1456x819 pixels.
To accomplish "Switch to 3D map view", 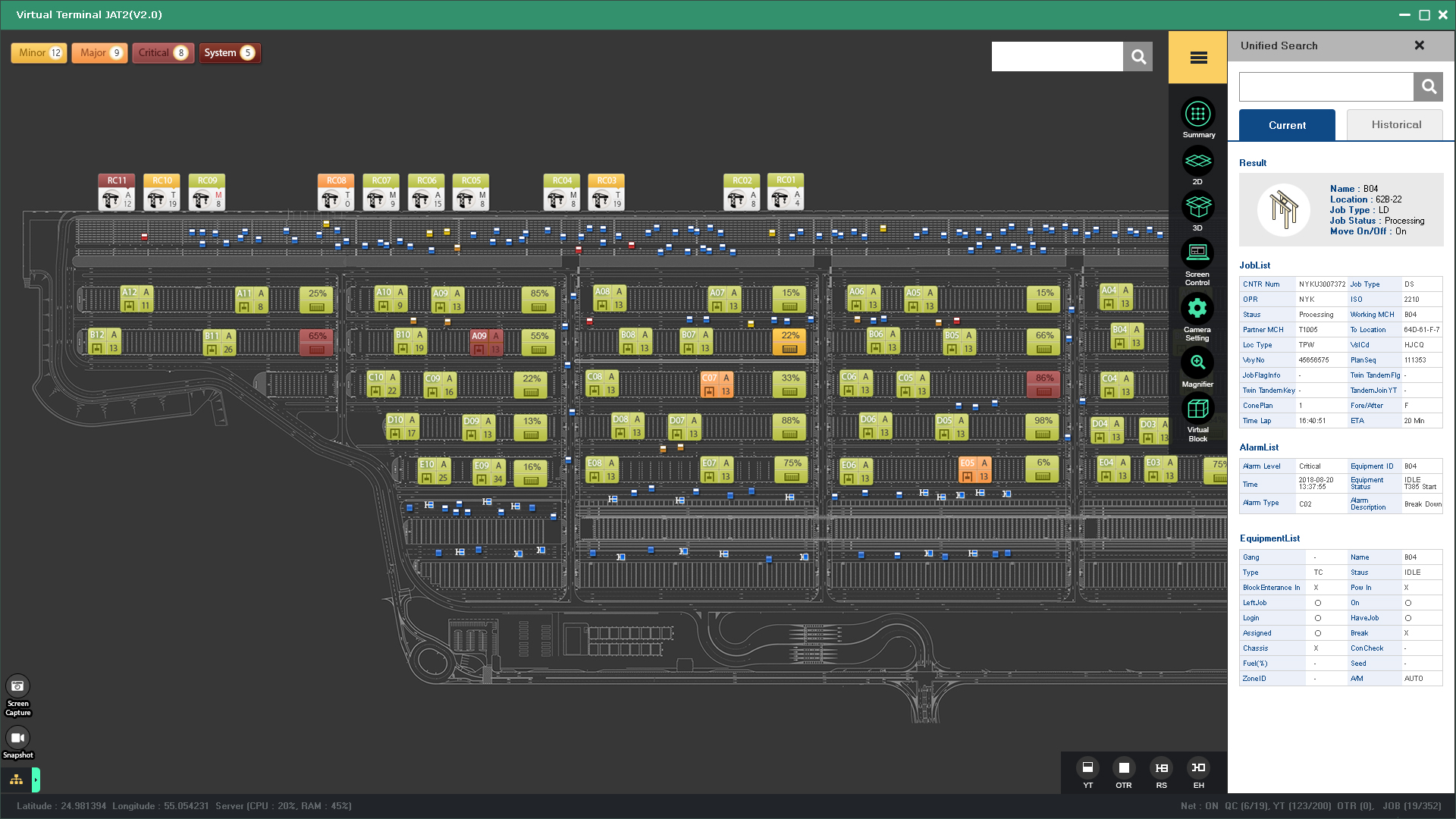I will [x=1197, y=206].
